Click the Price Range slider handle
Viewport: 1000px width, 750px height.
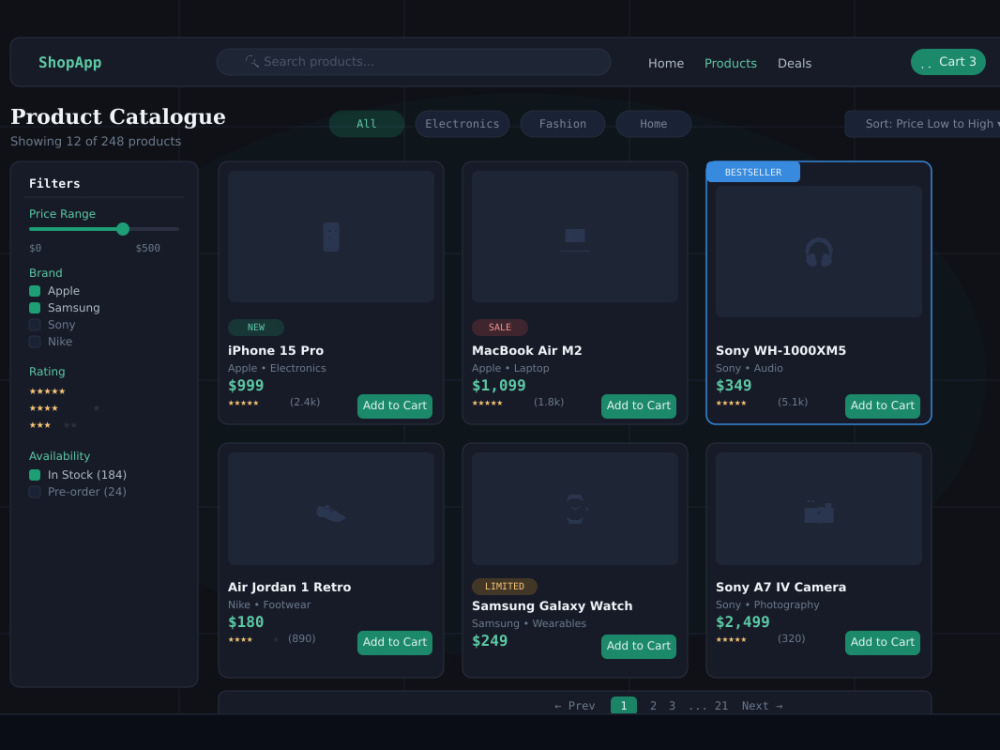click(x=123, y=229)
